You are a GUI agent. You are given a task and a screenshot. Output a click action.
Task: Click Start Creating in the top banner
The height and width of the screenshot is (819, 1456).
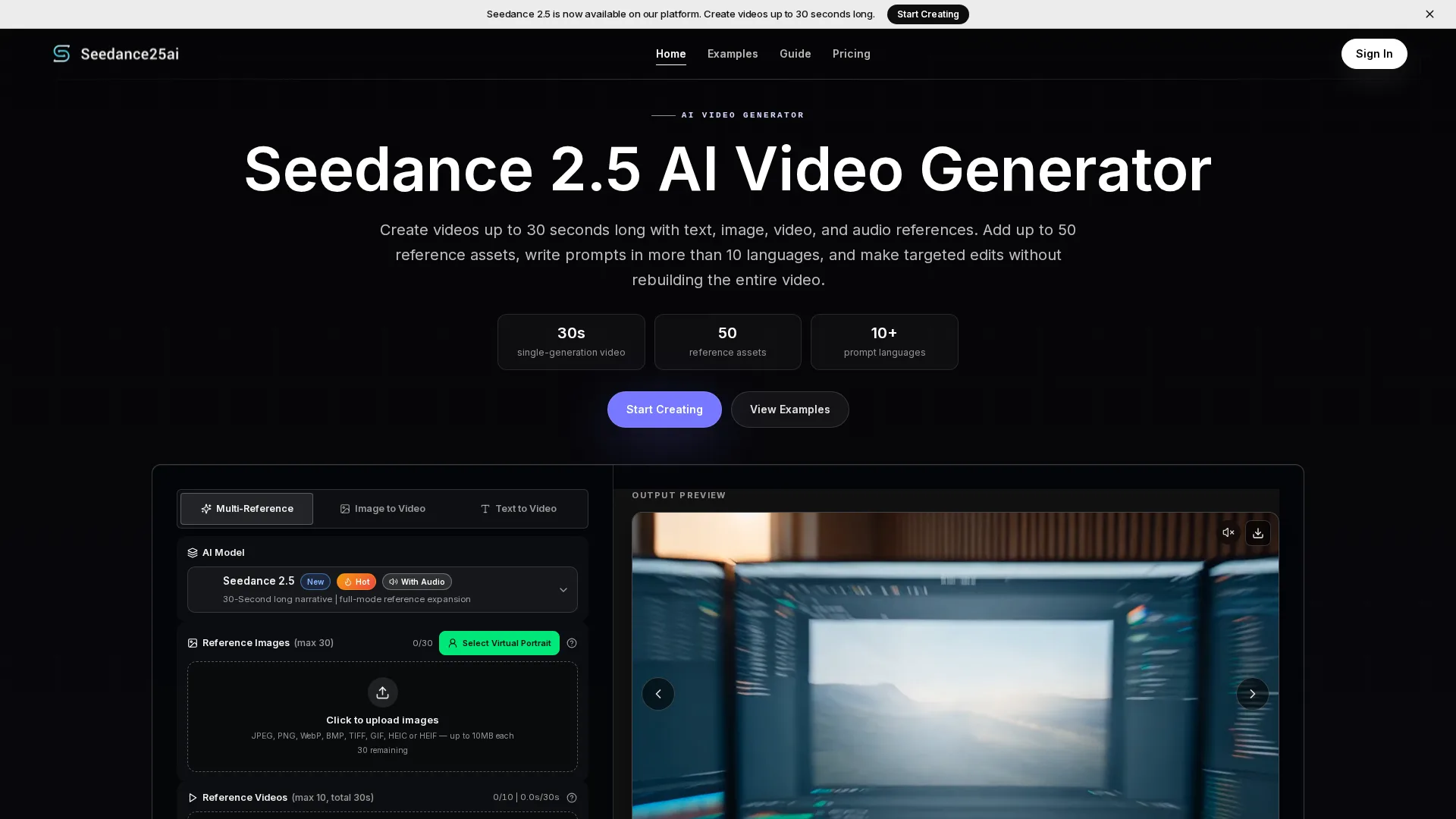pos(928,14)
